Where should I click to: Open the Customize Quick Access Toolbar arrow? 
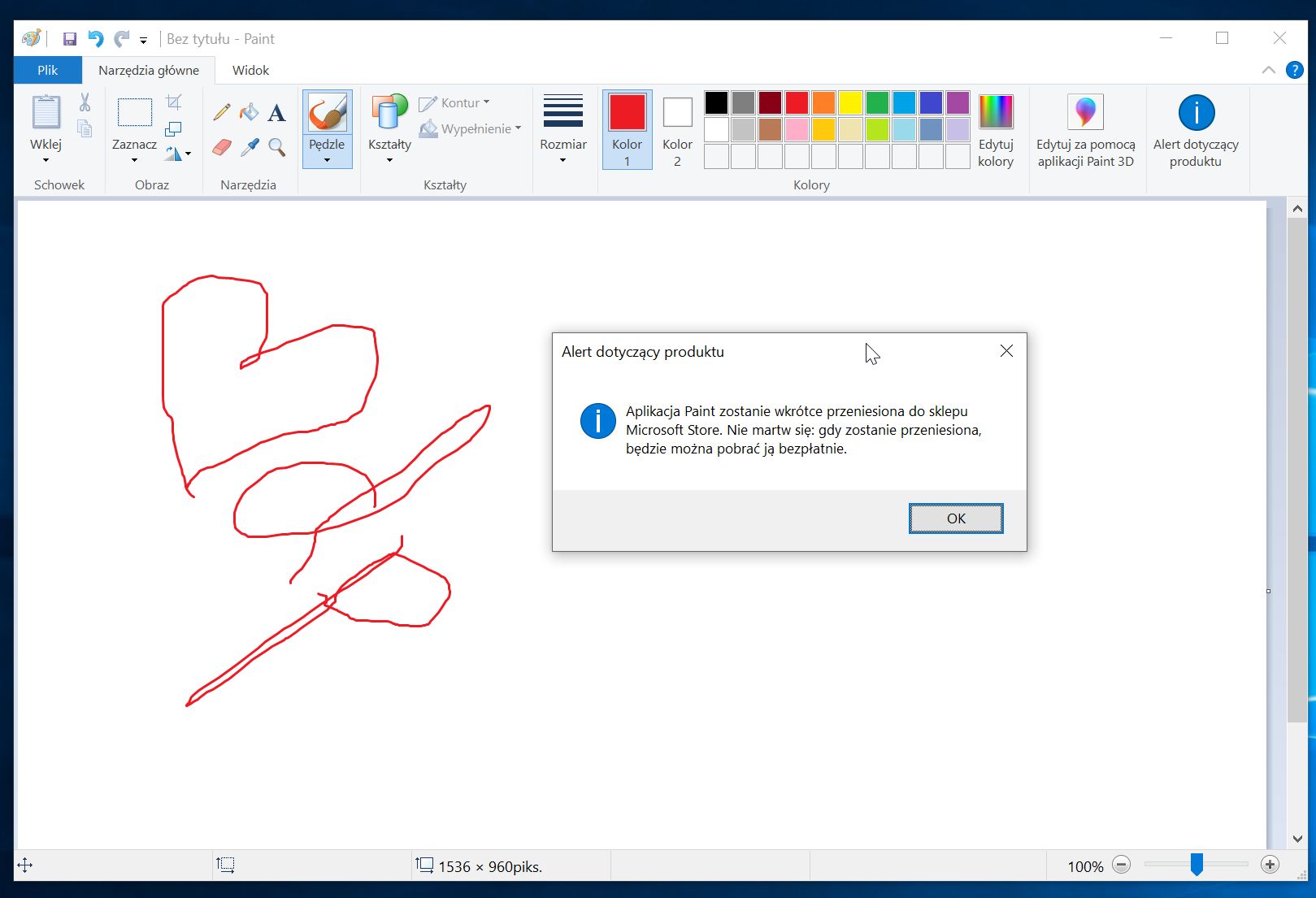pos(143,40)
